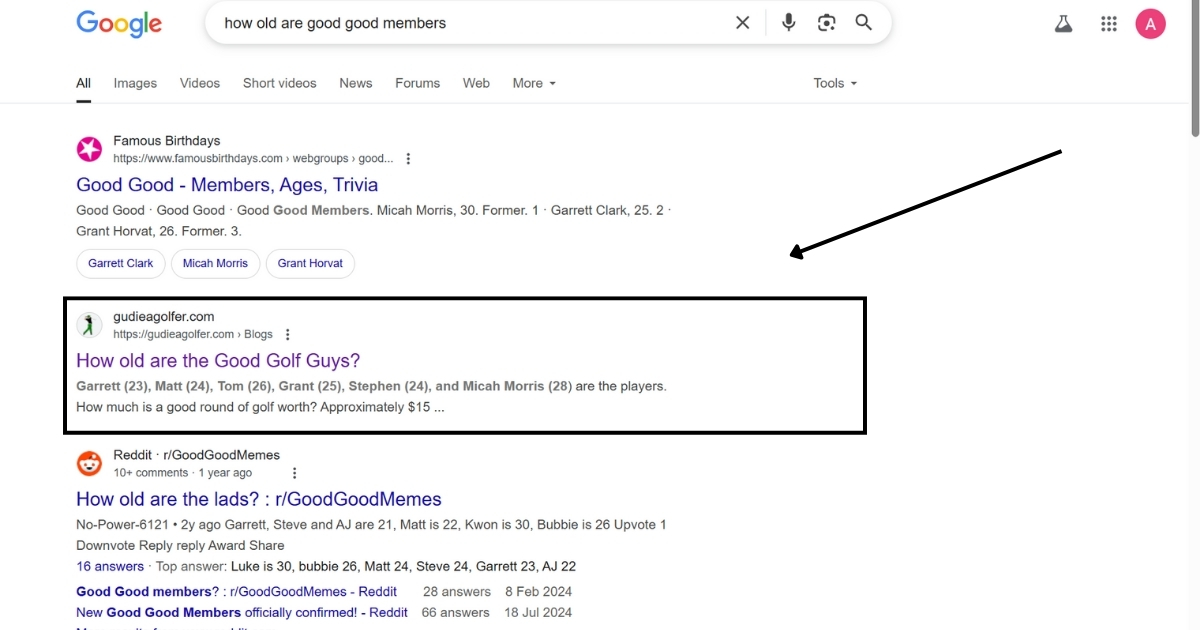
Task: Select the Micah Morris chip
Action: 215,264
